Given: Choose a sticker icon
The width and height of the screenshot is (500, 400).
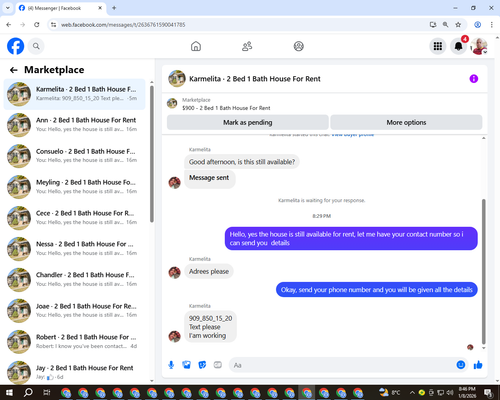Looking at the screenshot, I should point(202,365).
